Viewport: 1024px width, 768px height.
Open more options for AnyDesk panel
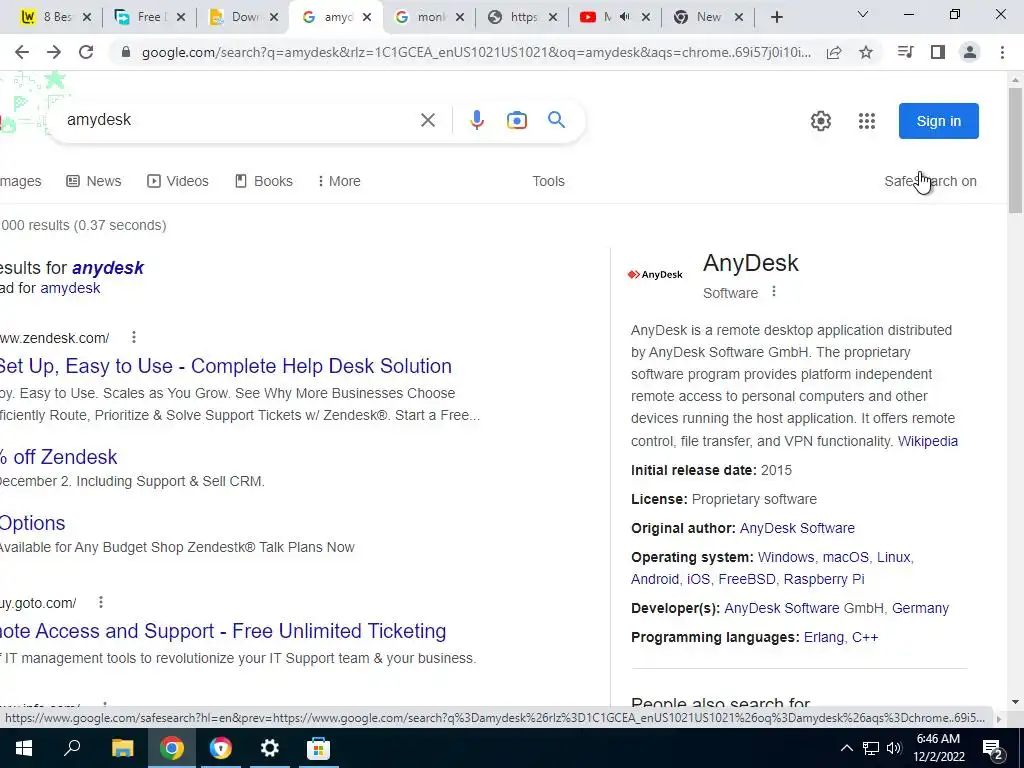pos(774,291)
